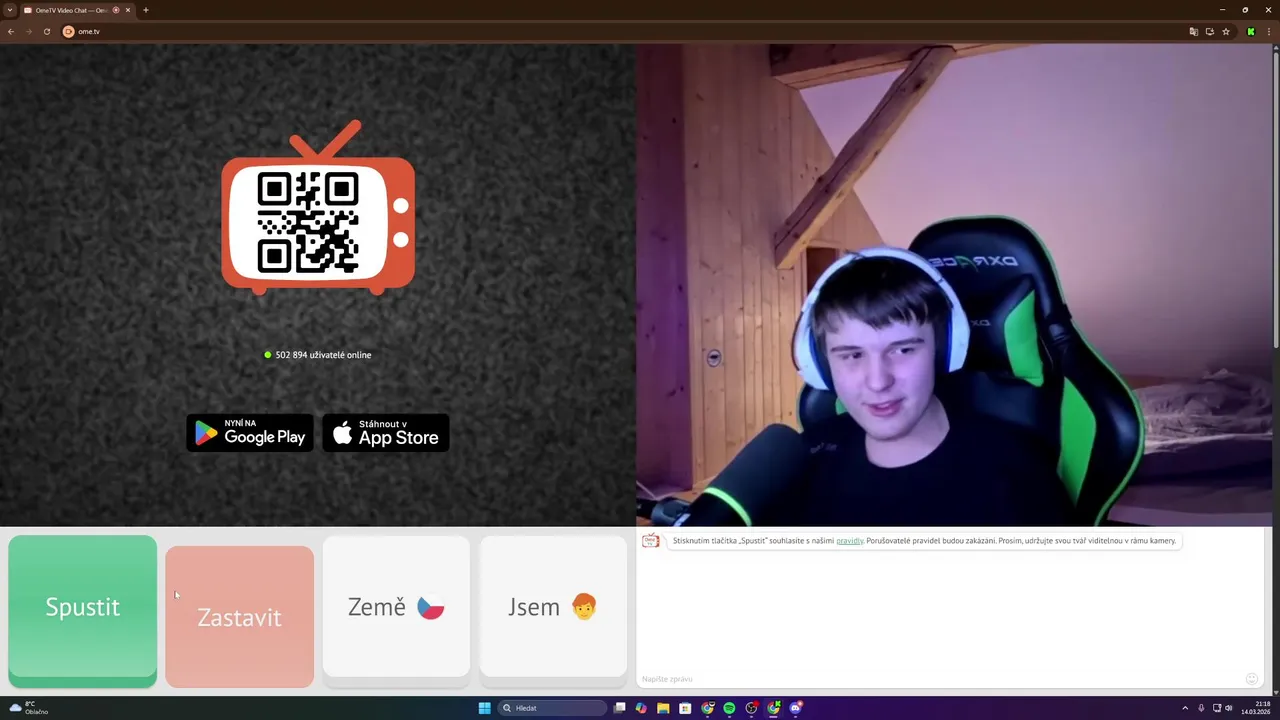Open Spotify from the taskbar
The image size is (1280, 720).
(x=729, y=708)
